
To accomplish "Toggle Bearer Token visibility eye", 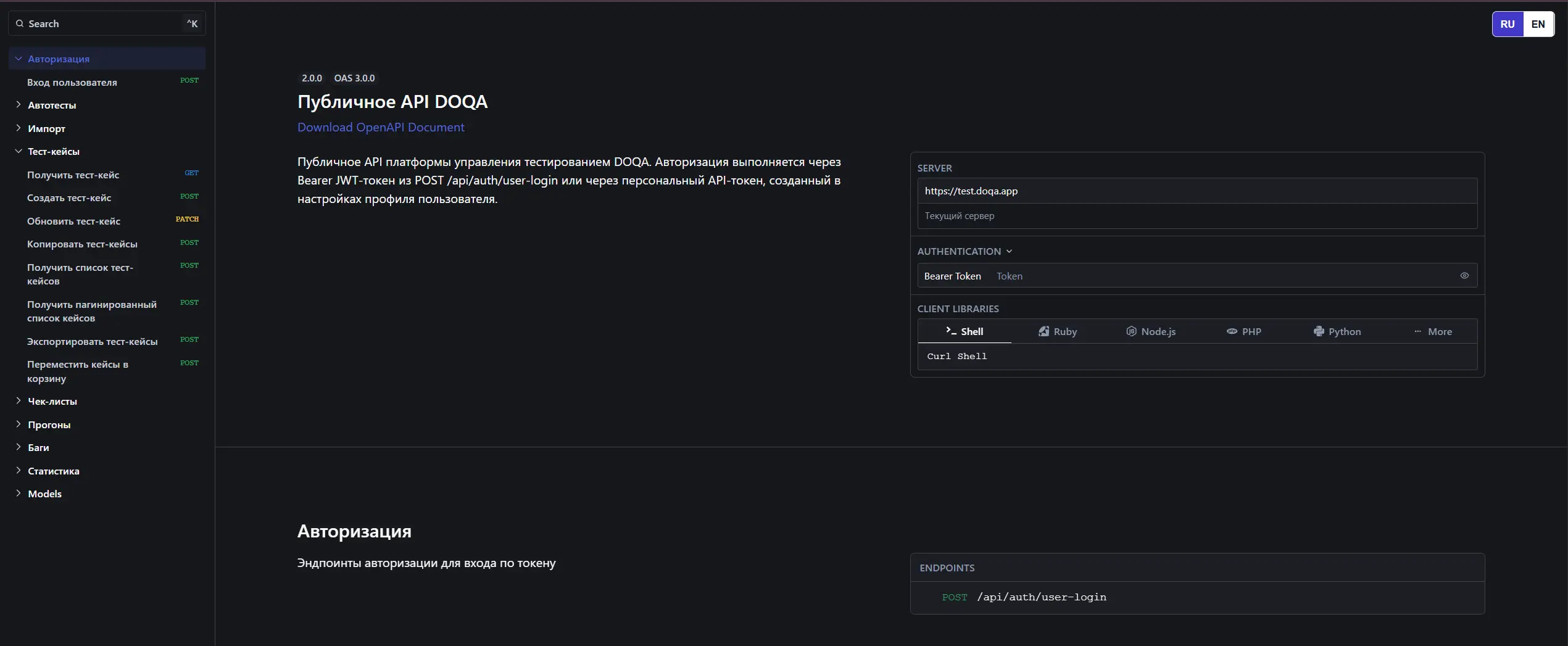I will [x=1464, y=276].
